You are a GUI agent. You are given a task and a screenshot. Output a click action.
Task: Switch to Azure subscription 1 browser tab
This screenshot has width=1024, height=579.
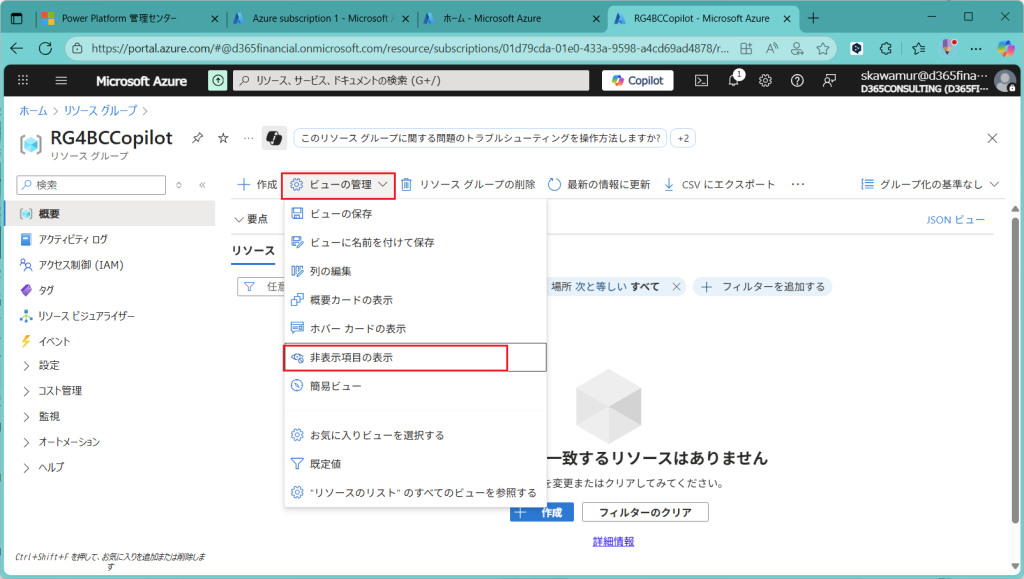321,18
